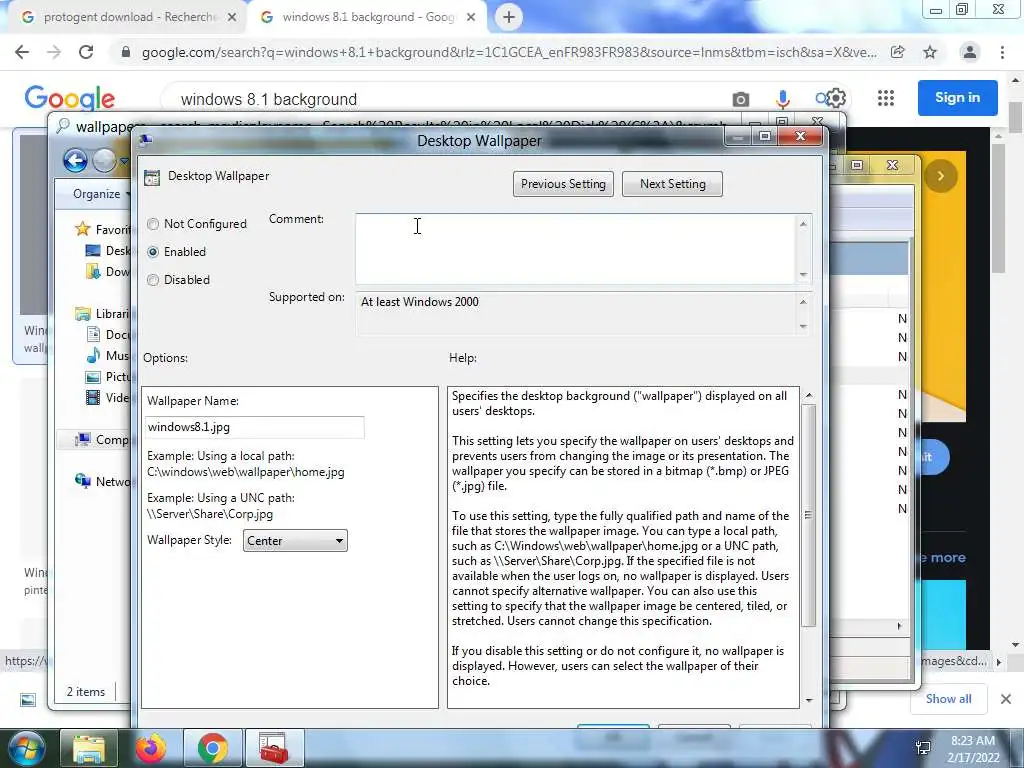Viewport: 1024px width, 768px height.
Task: Open the Windows Start button
Action: pos(27,748)
